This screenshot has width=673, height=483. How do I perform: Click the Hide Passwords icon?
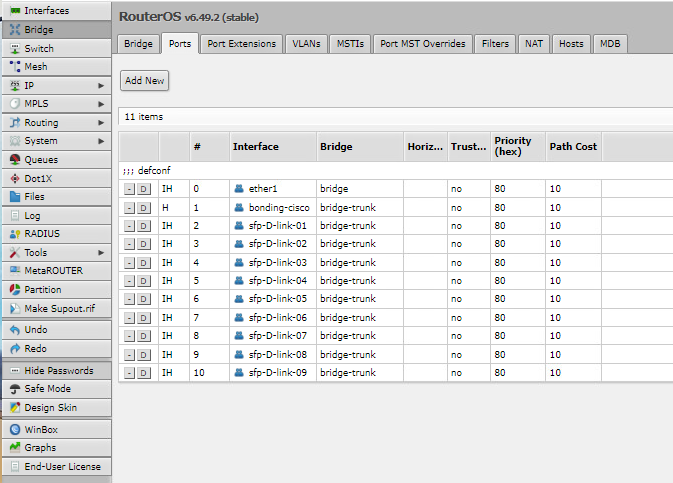pos(15,371)
